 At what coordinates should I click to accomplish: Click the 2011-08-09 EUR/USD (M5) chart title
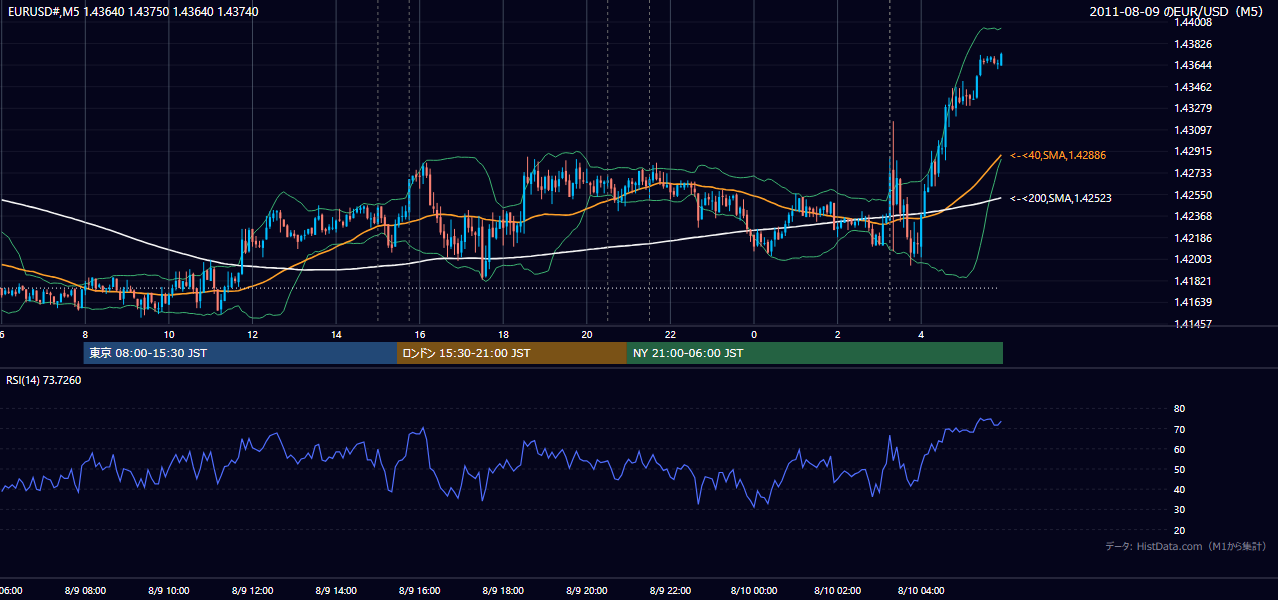(x=1178, y=11)
